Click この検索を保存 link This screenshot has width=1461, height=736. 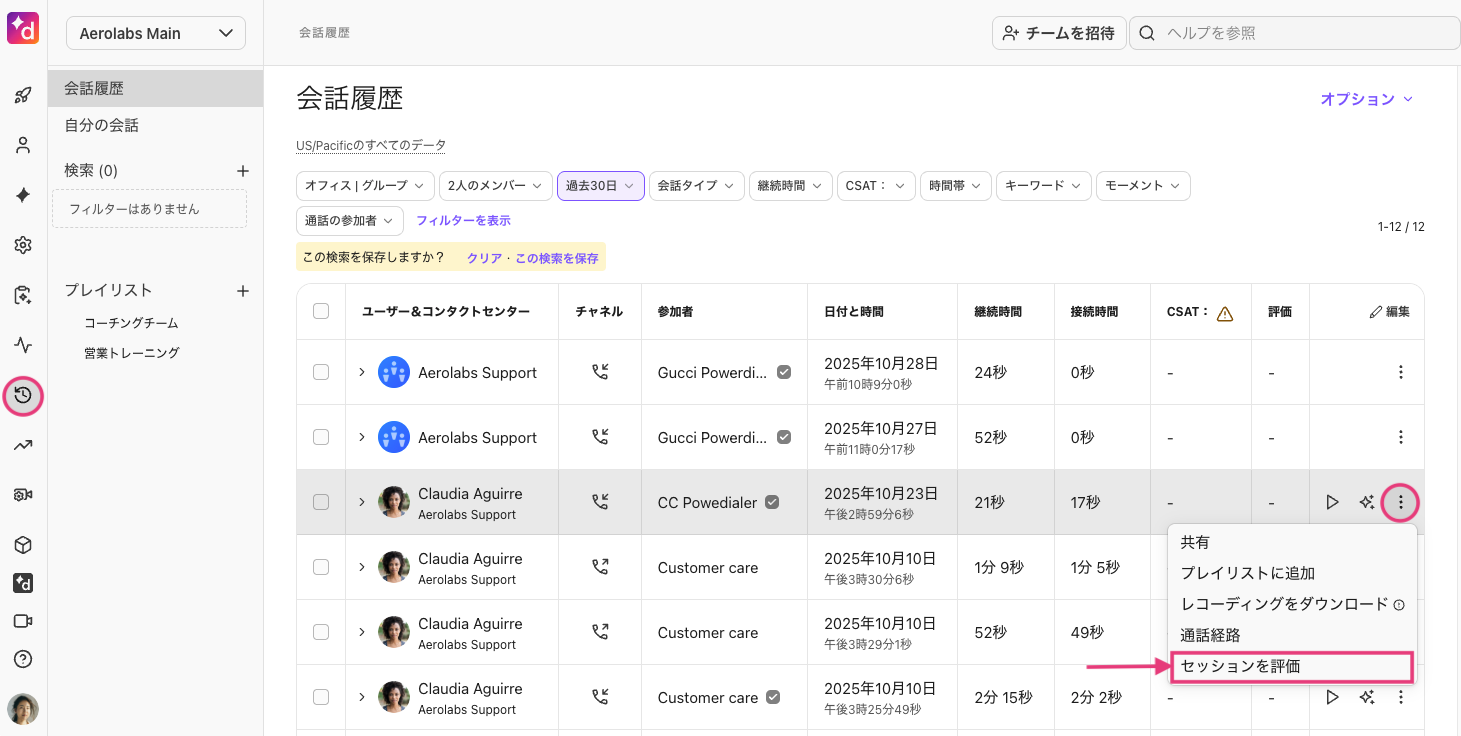pyautogui.click(x=556, y=258)
